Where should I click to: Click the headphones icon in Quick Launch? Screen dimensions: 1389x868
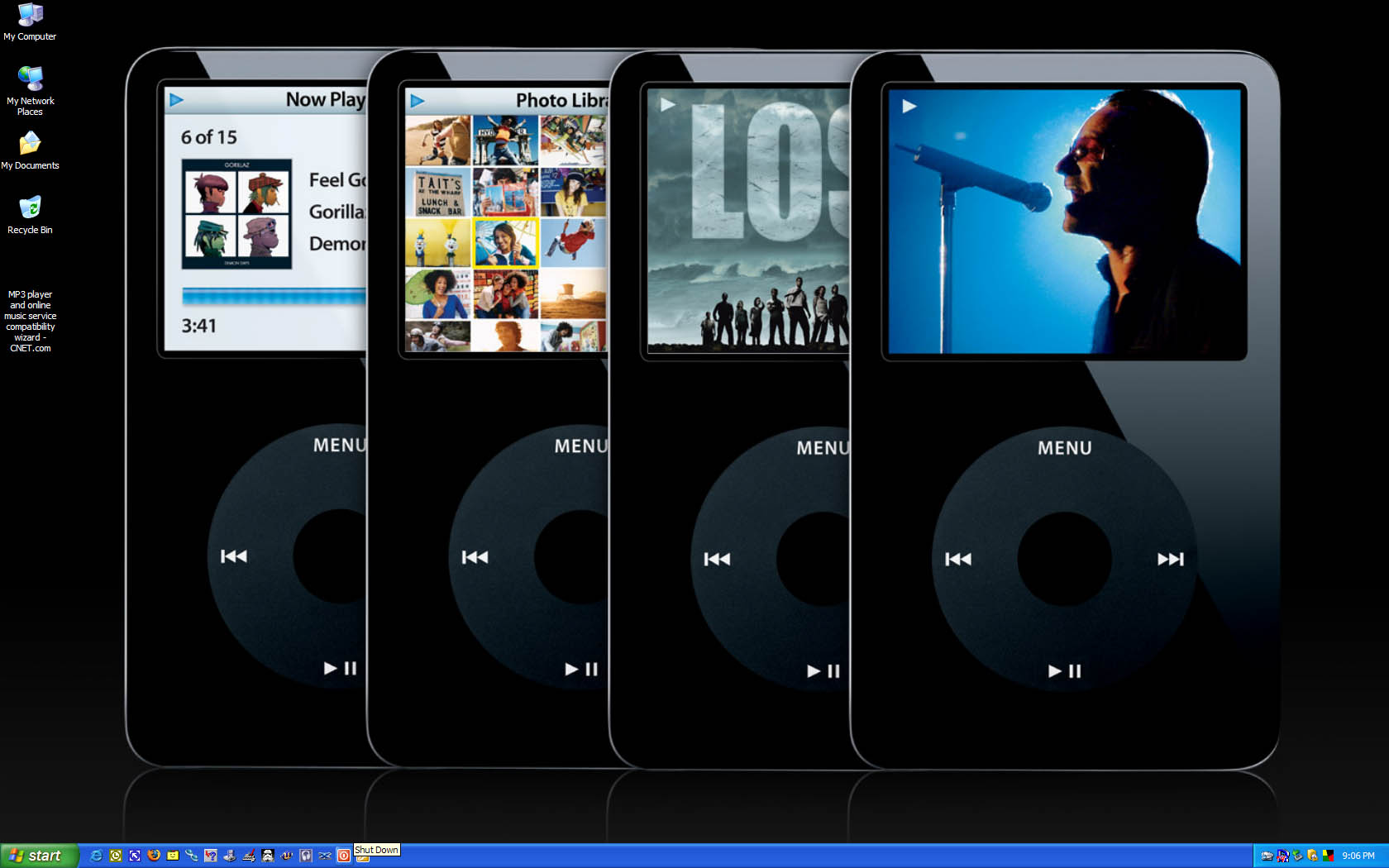(306, 856)
